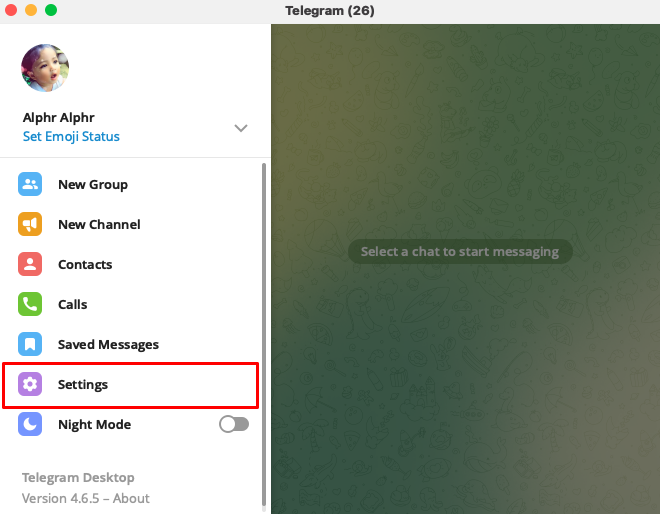Click the purple Settings gear icon
The image size is (660, 514).
30,384
